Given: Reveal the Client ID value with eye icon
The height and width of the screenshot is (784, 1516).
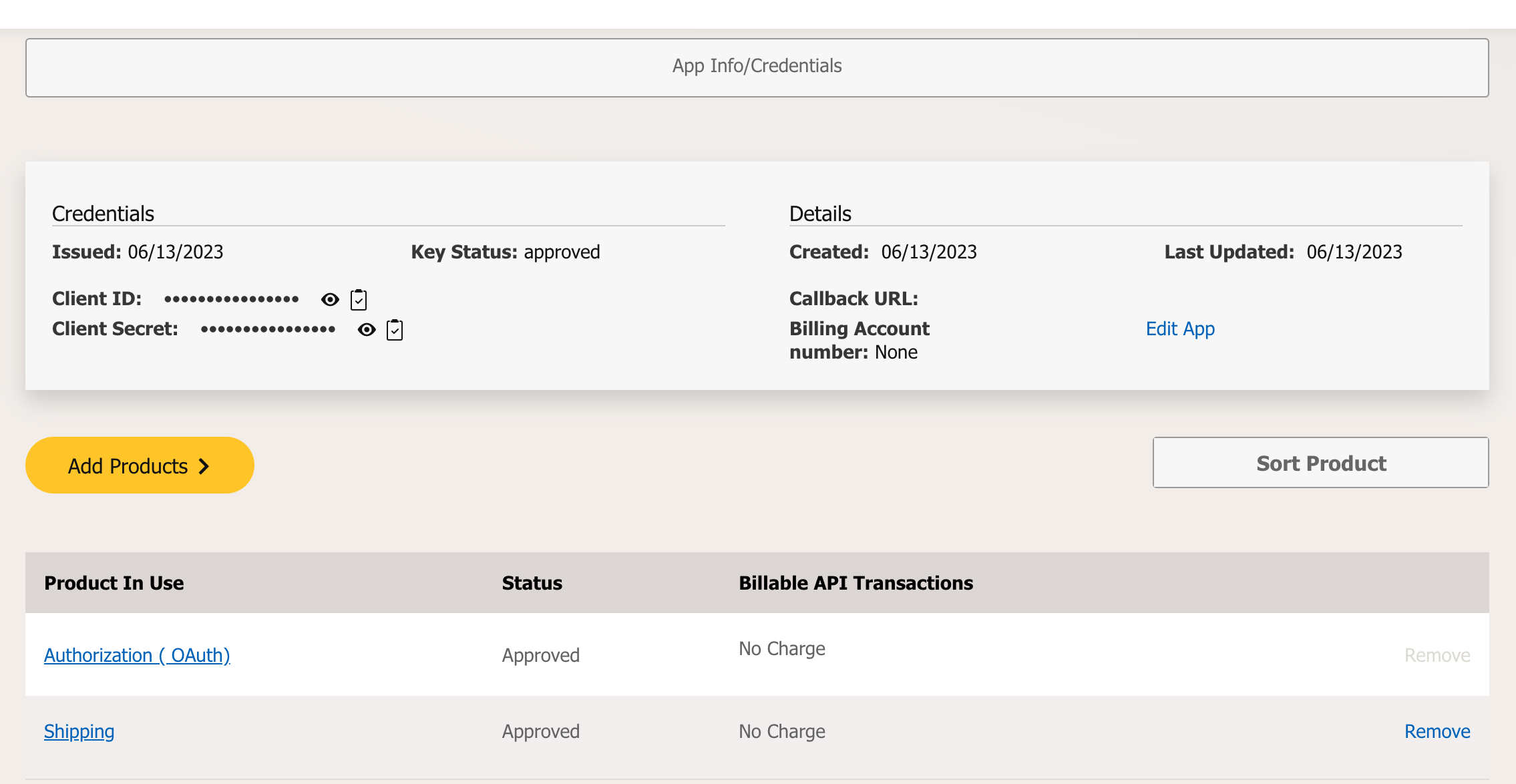Looking at the screenshot, I should 330,299.
